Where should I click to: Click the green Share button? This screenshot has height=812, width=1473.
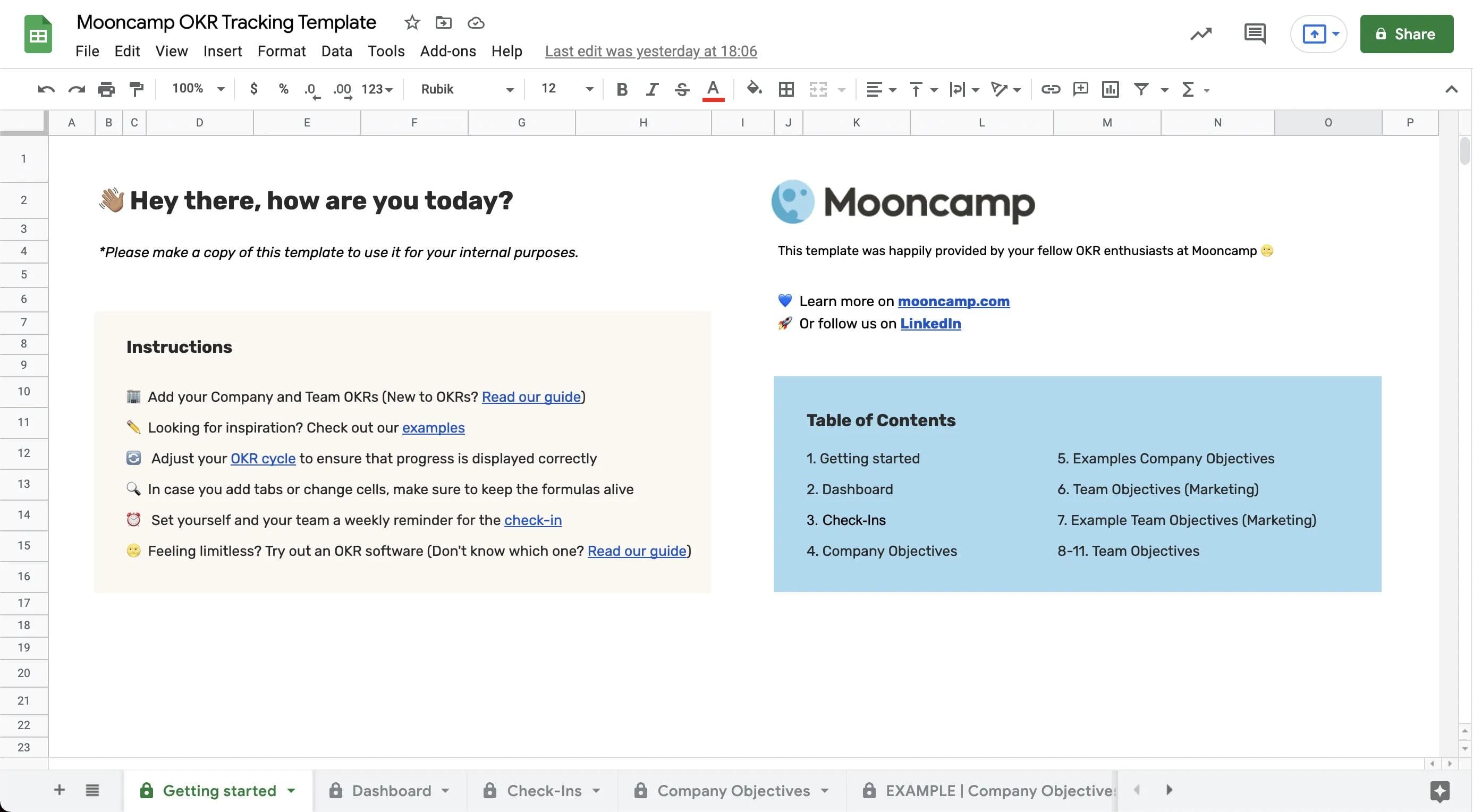point(1406,33)
